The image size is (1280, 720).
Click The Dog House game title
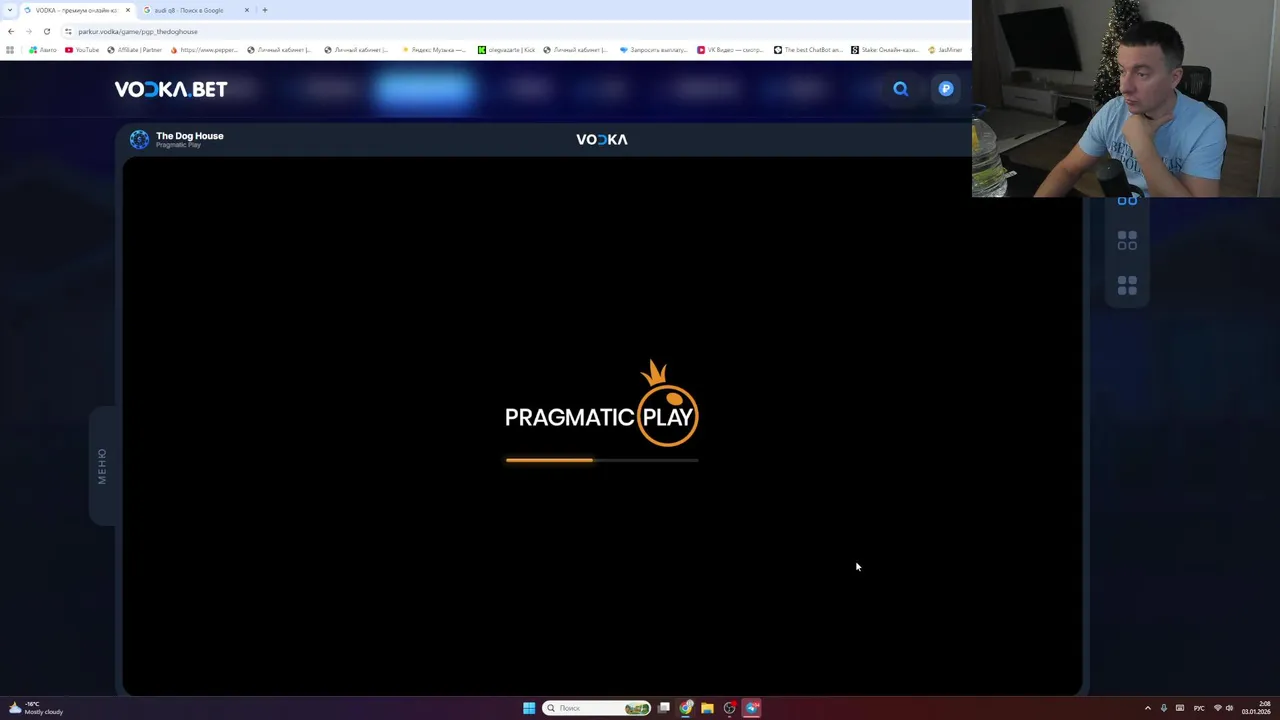189,136
